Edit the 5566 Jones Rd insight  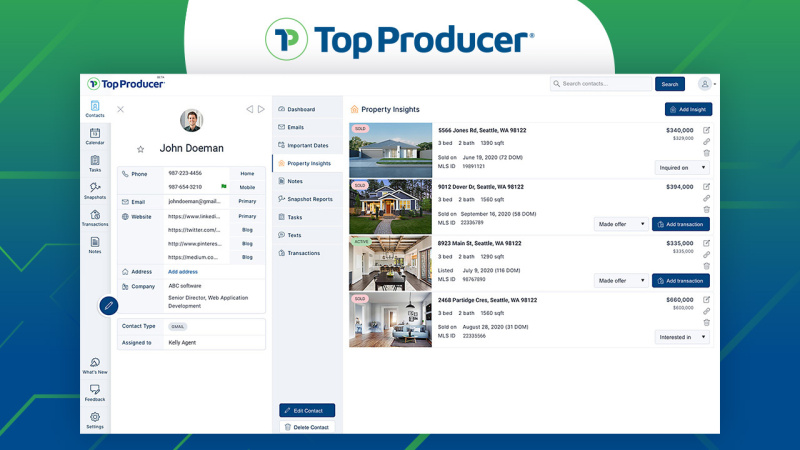tap(707, 130)
